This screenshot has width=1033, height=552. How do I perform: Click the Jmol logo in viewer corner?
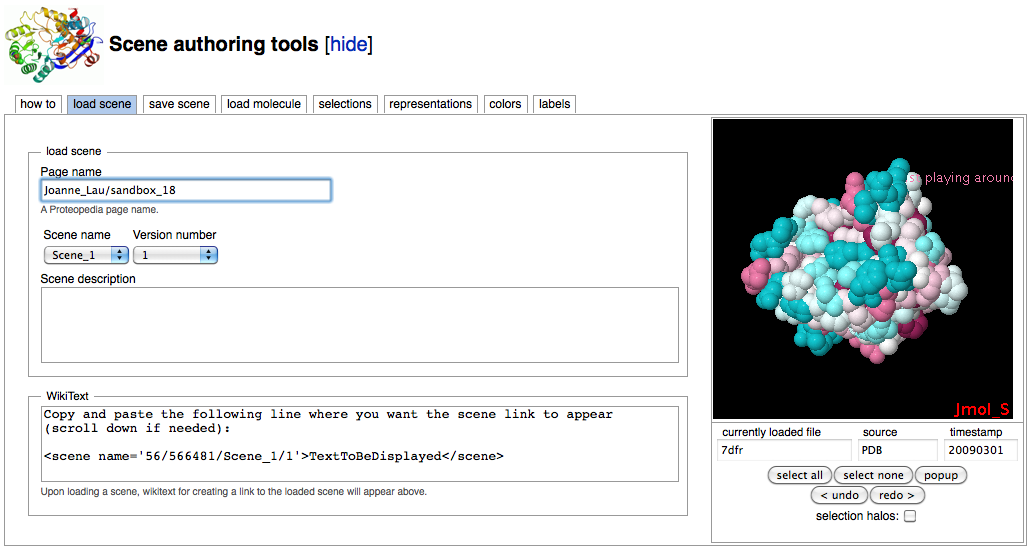981,409
